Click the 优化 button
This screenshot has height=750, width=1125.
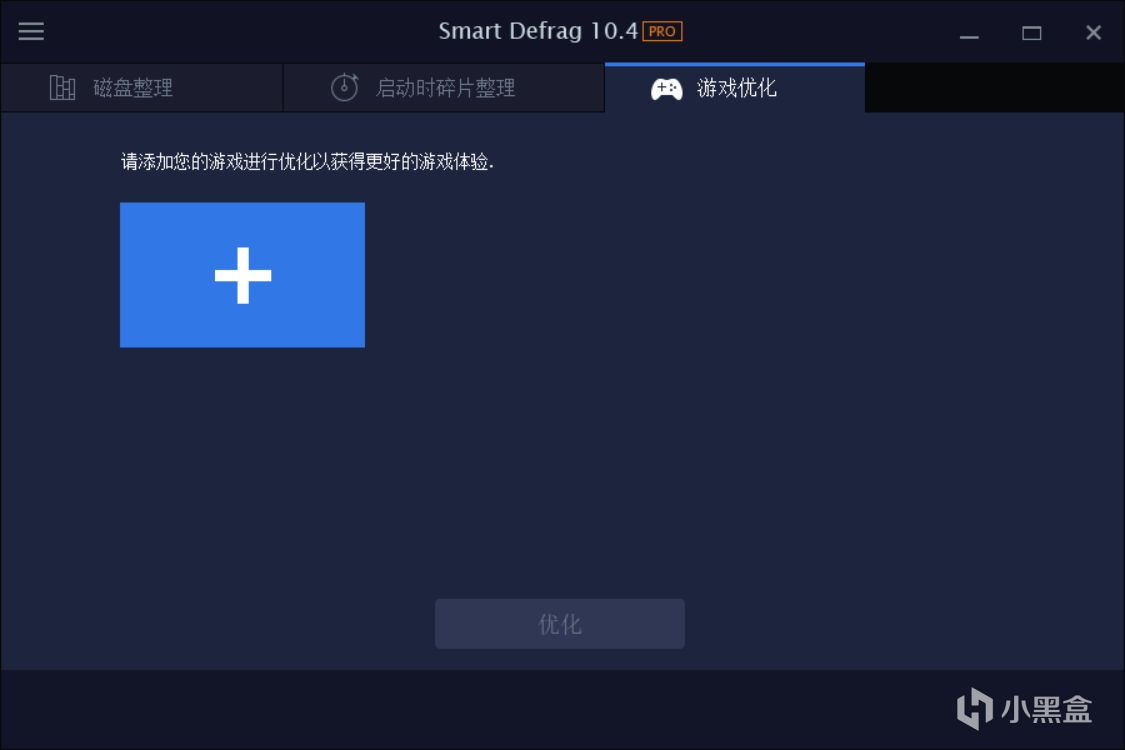click(x=560, y=624)
